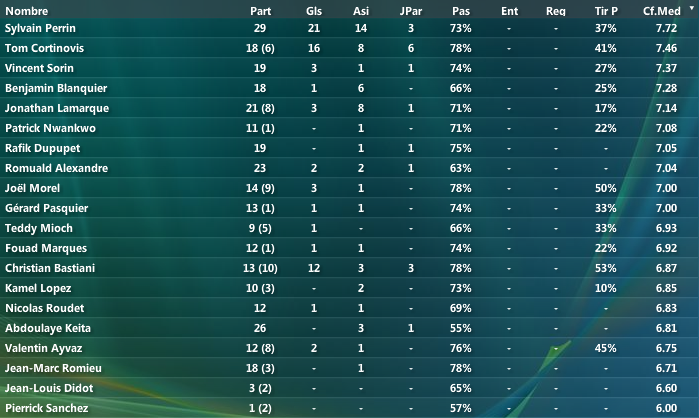This screenshot has width=699, height=418.
Task: Select Jean-Louis Didot row
Action: tap(350, 388)
